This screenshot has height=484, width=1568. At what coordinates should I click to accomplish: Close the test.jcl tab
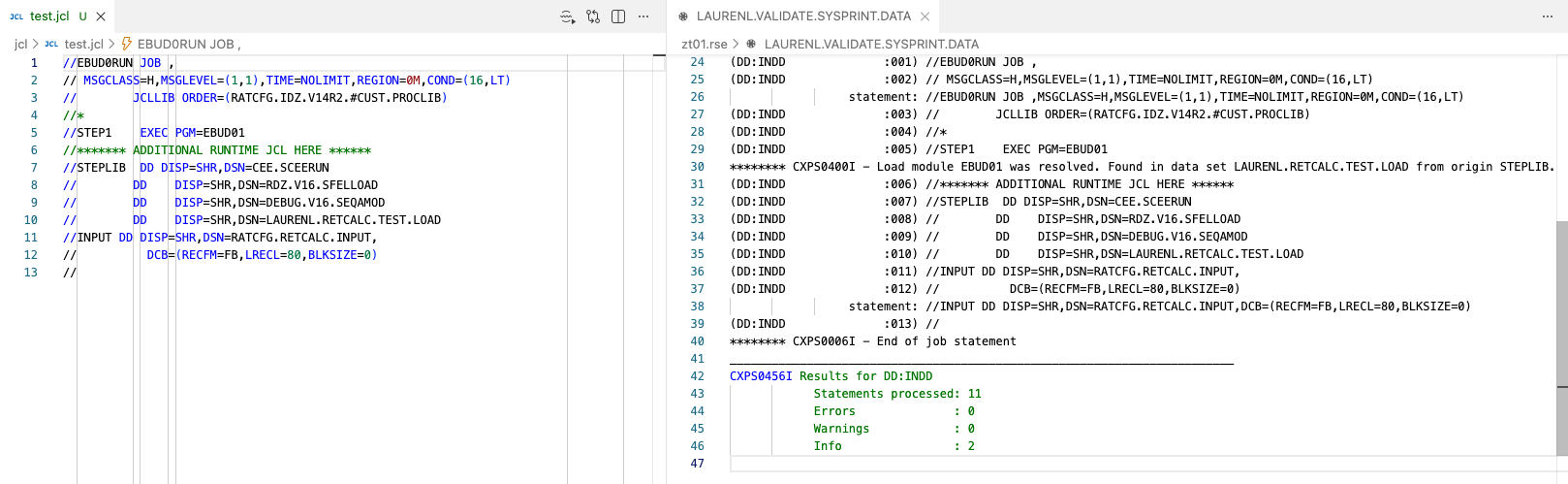point(101,16)
